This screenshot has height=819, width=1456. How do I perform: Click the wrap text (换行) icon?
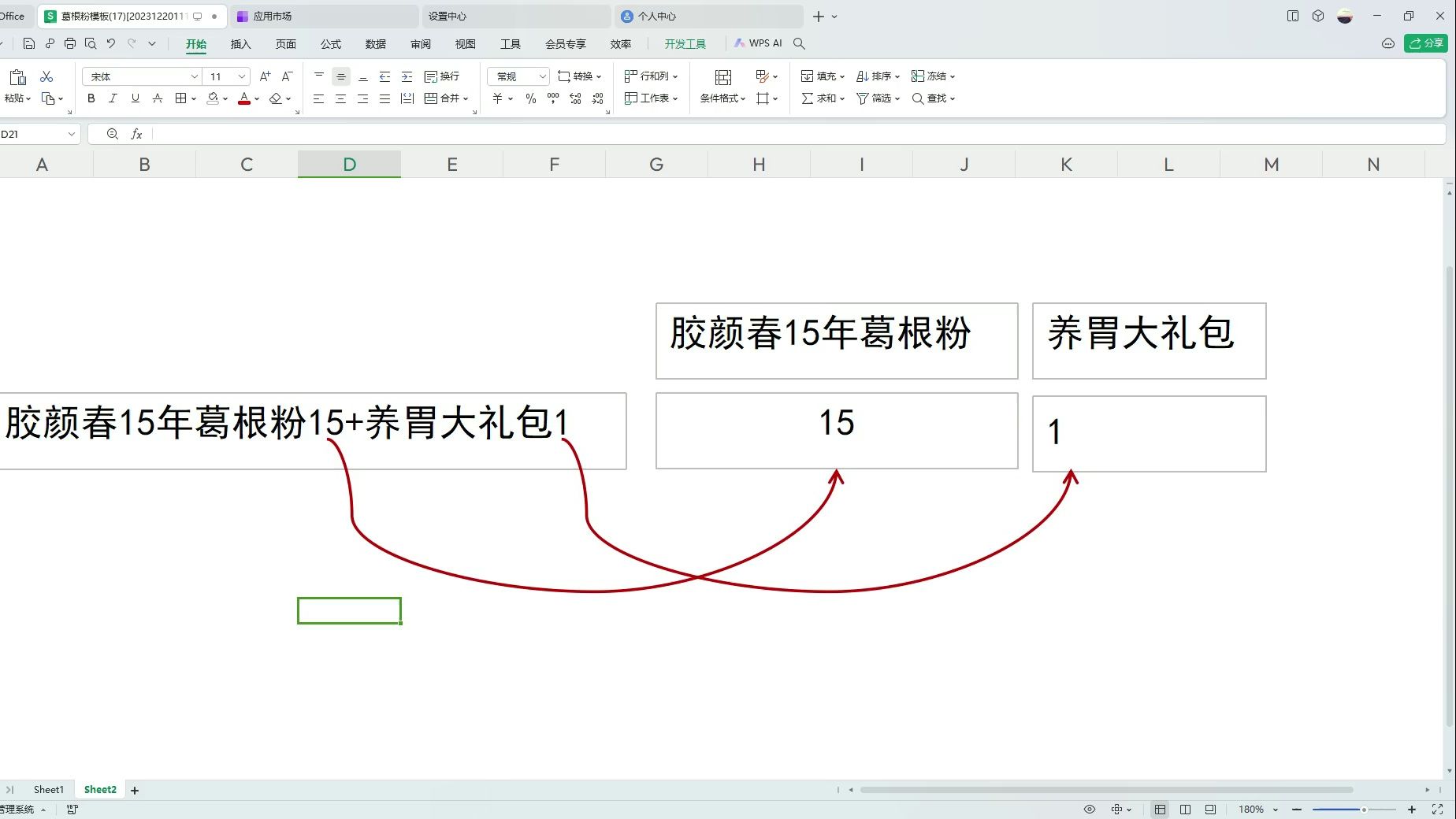438,76
